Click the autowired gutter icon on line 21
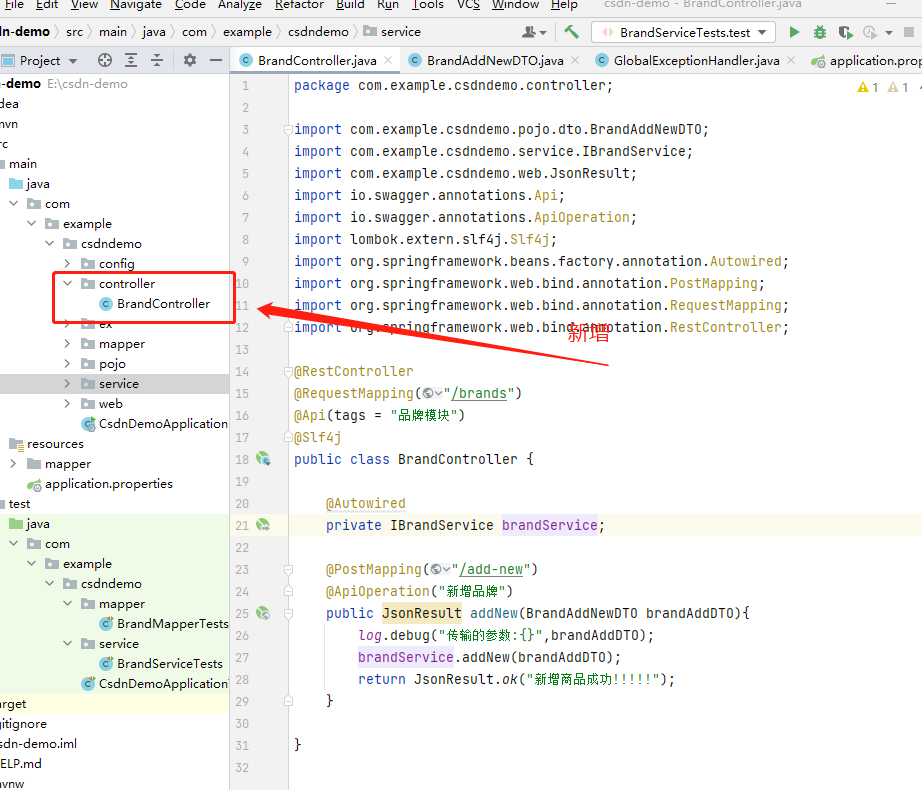The image size is (922, 790). pyautogui.click(x=263, y=525)
